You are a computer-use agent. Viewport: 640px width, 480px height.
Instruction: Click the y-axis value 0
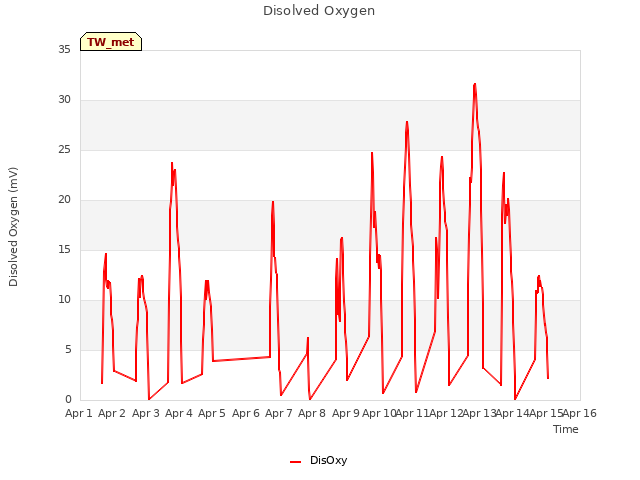[68, 400]
